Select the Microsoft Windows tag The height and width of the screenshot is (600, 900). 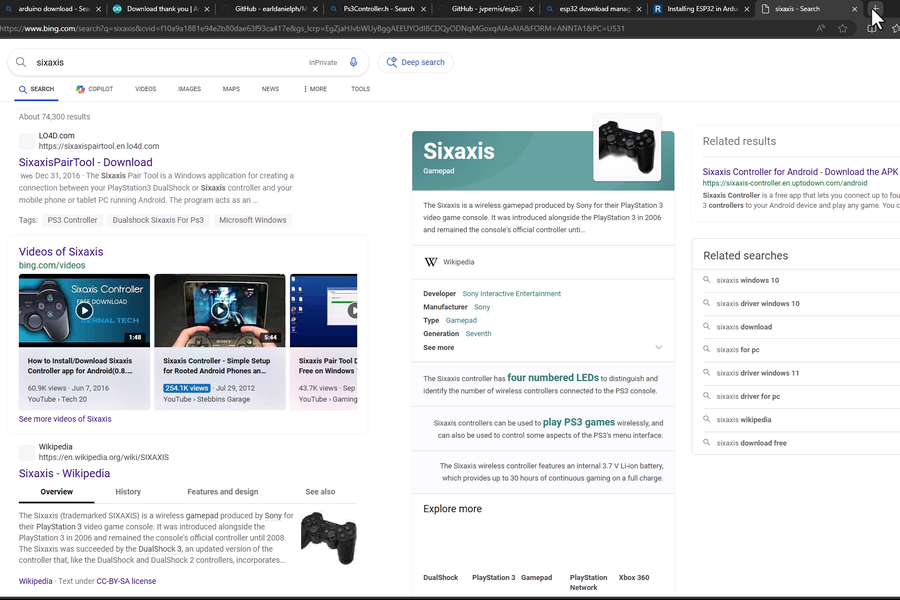coord(253,220)
